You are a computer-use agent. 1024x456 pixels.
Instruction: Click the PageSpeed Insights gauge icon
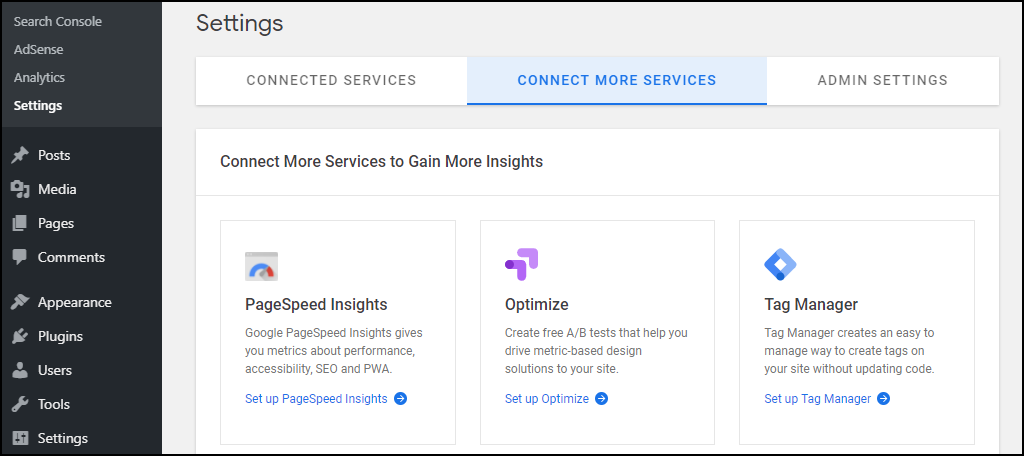[261, 266]
